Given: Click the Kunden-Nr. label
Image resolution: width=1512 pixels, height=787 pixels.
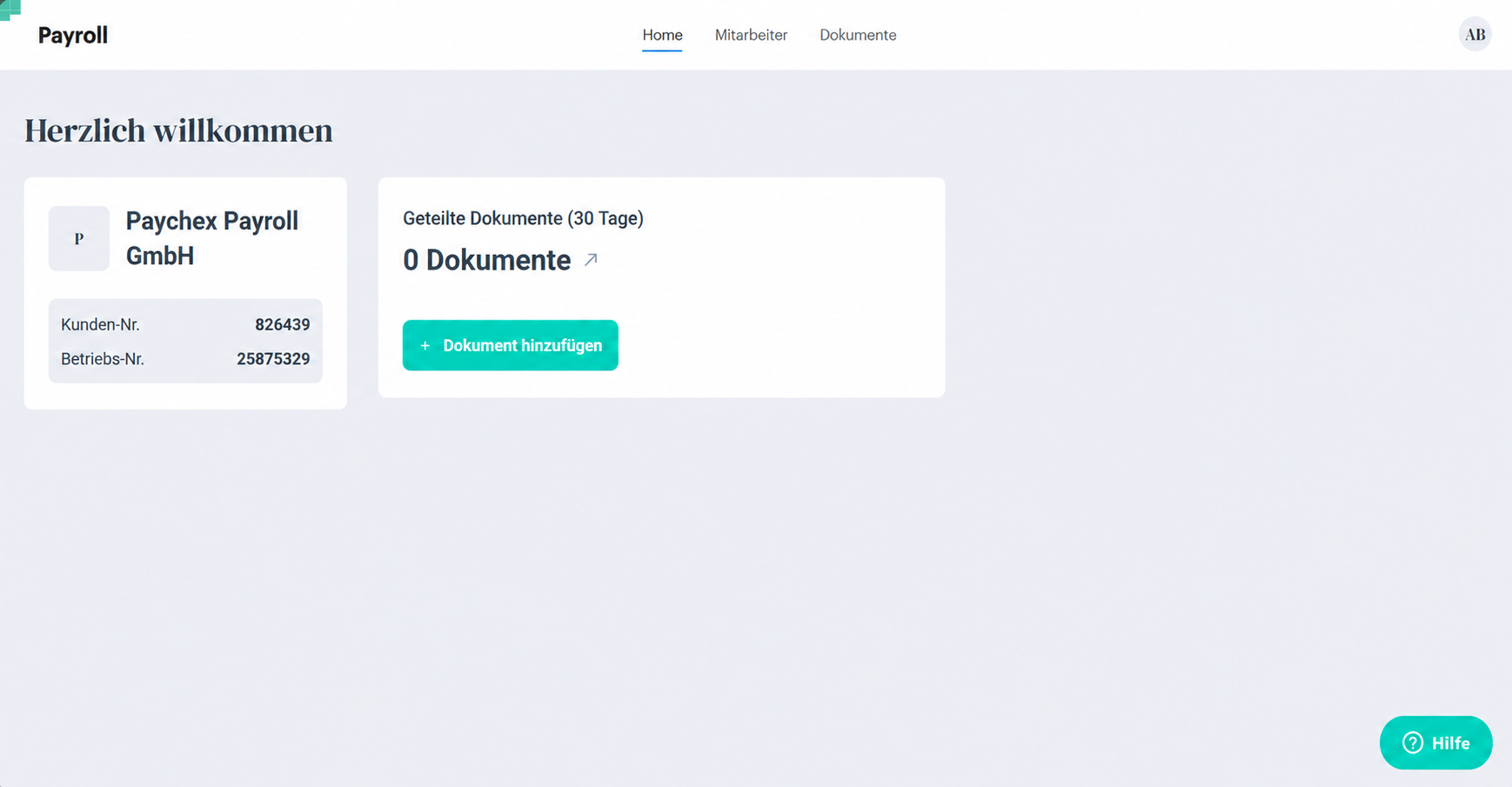Looking at the screenshot, I should click(x=100, y=324).
